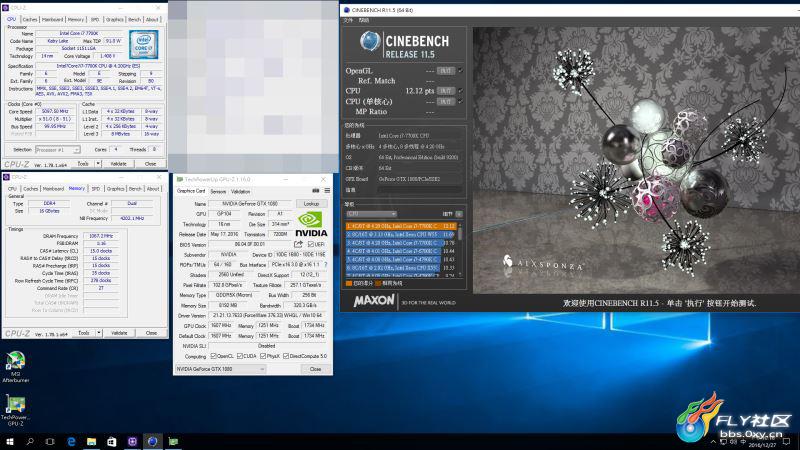
Task: Click Validate in bottom CPU-Z memory window
Action: (x=119, y=333)
